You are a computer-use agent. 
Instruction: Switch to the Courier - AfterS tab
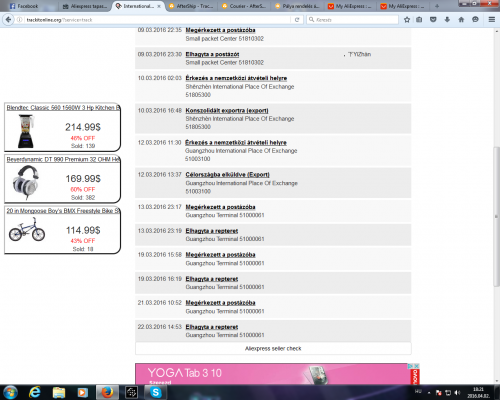click(244, 6)
